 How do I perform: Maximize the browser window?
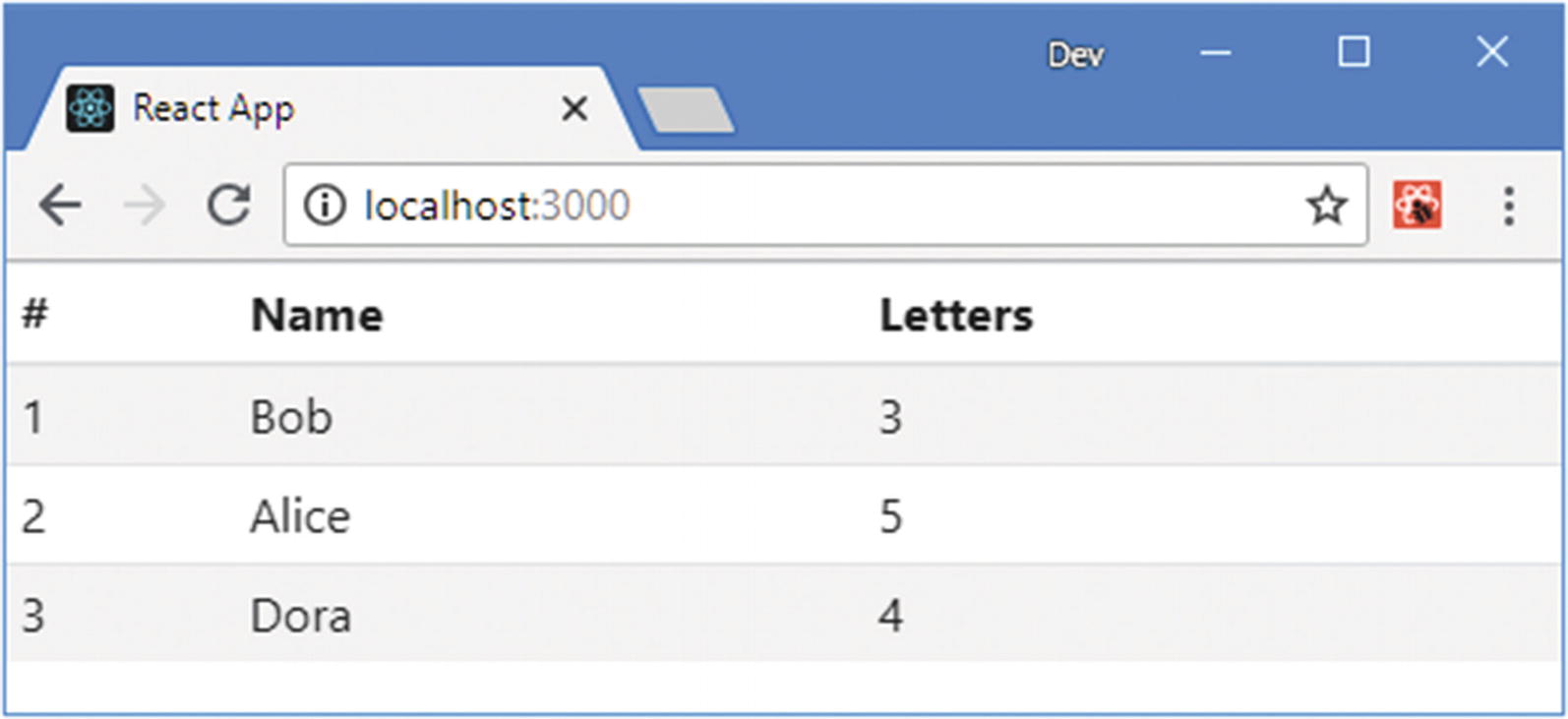(x=1354, y=52)
